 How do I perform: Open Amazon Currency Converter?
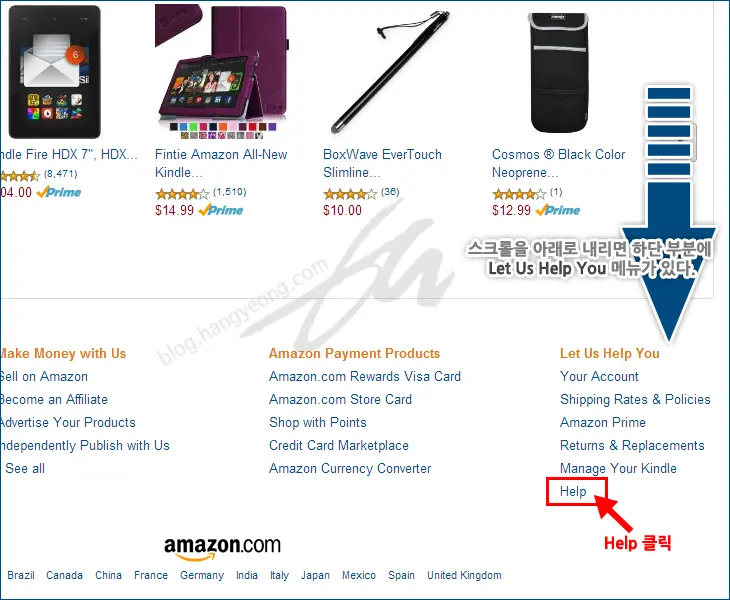[350, 468]
